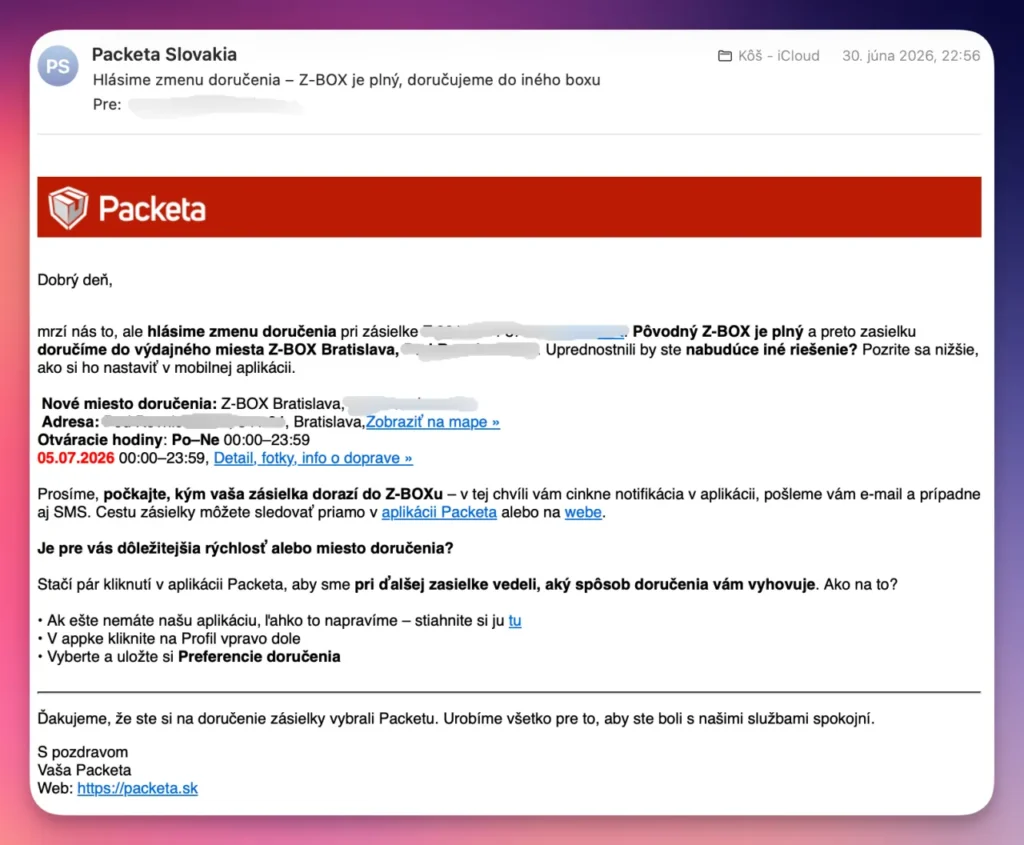Click the 'Packeta' wordmark in banner
This screenshot has width=1024, height=845.
pyautogui.click(x=152, y=209)
